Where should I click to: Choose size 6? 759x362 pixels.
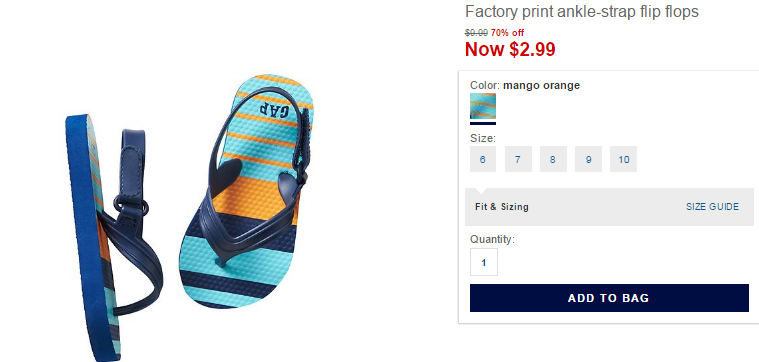click(x=483, y=159)
